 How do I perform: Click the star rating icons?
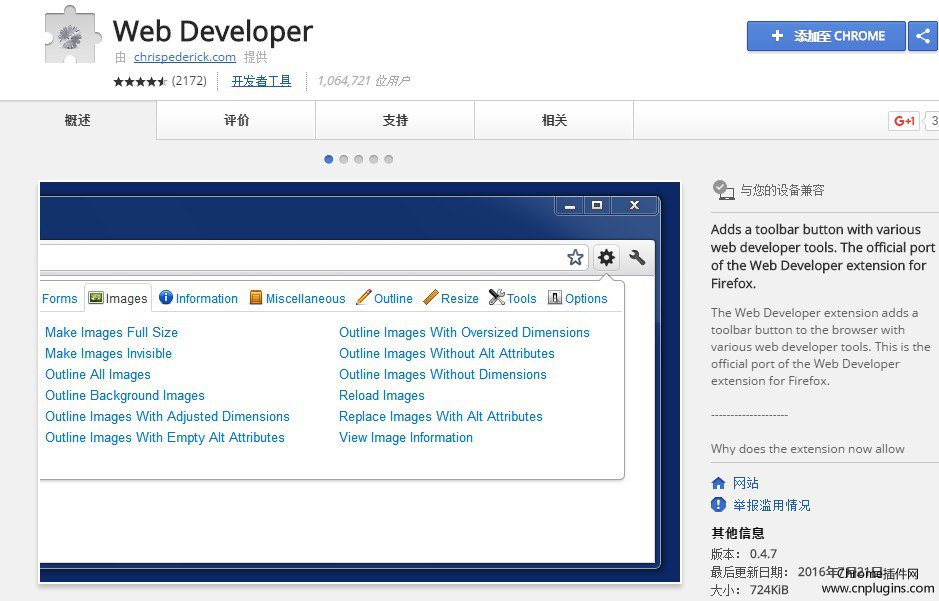(140, 81)
